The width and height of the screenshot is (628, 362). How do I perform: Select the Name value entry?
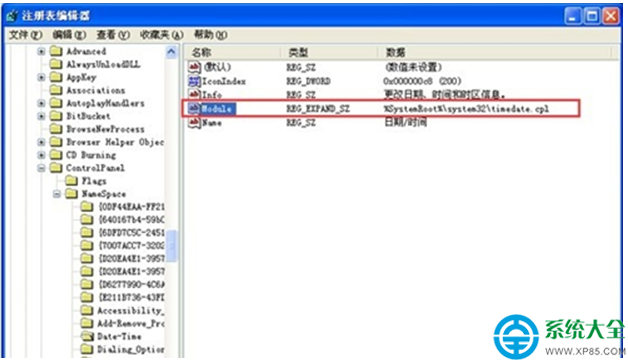pos(212,123)
